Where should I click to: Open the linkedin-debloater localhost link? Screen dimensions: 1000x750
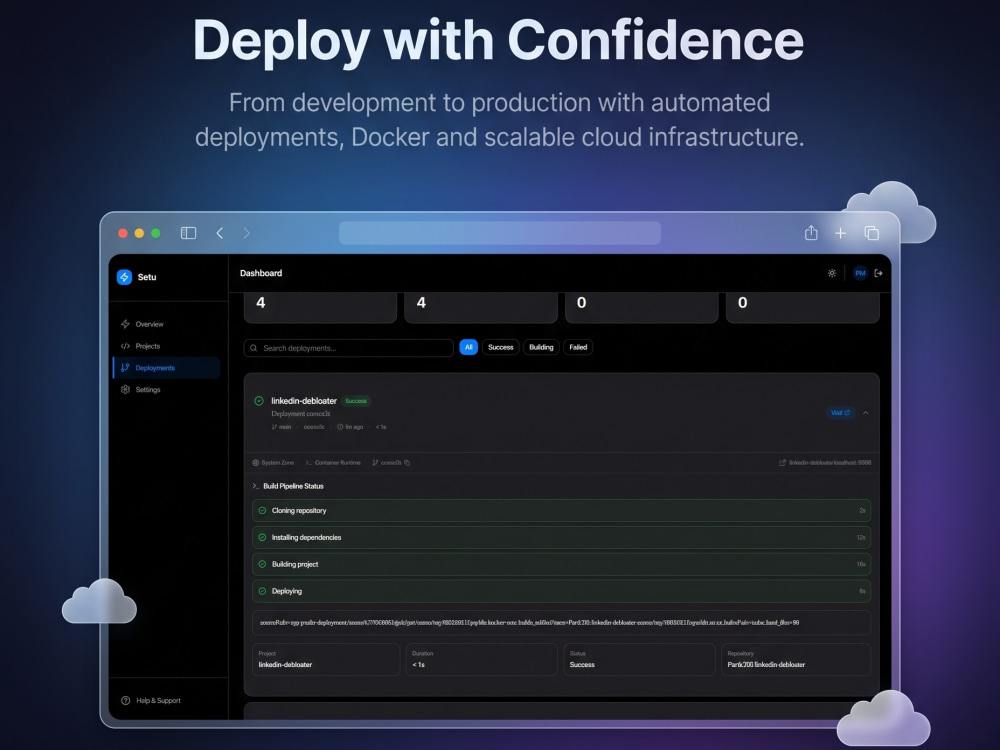[825, 462]
